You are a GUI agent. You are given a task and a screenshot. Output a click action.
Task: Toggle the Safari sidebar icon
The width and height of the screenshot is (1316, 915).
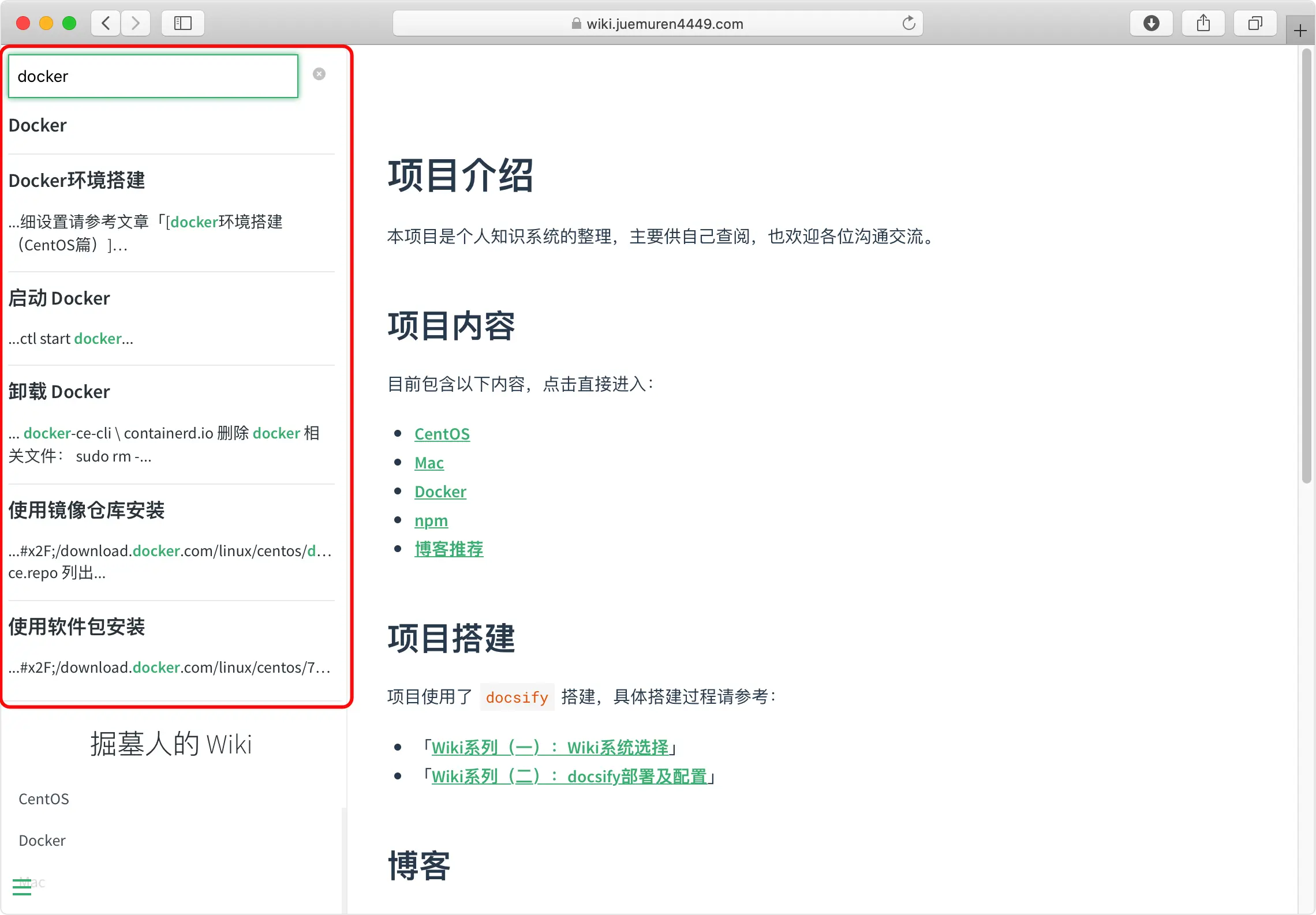183,23
